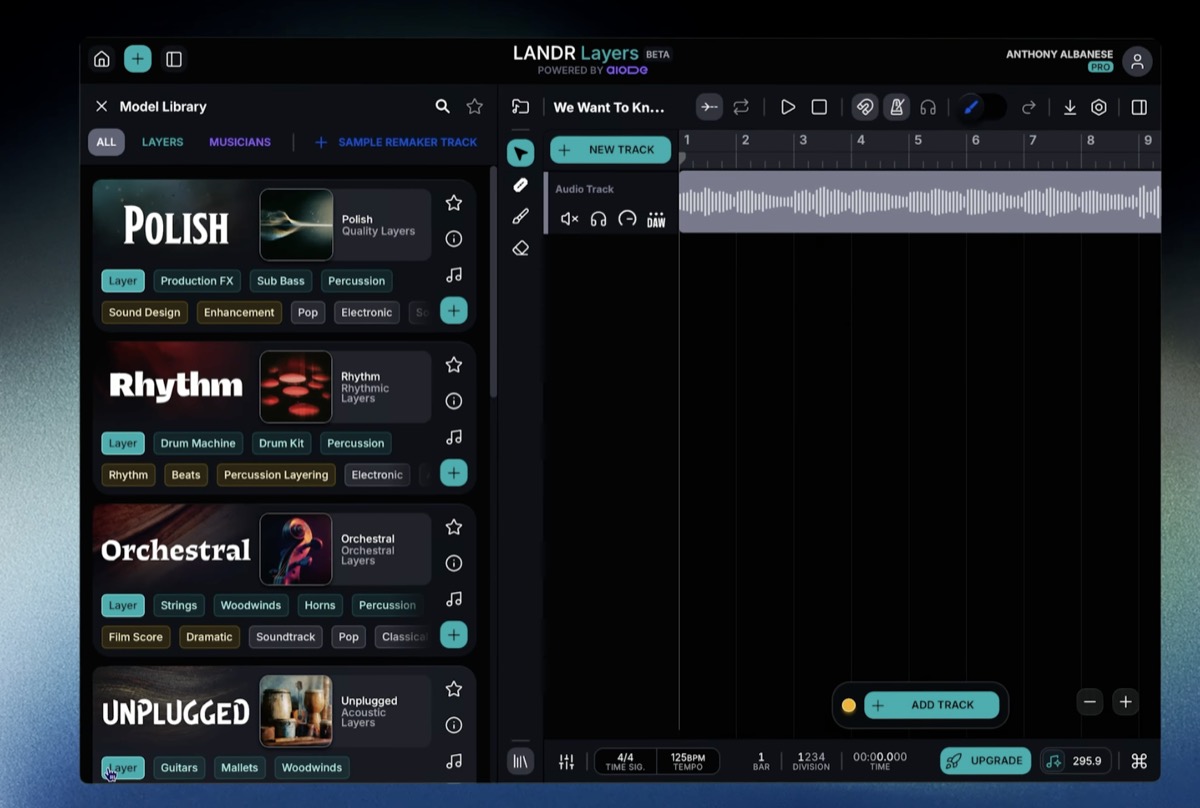Screen dimensions: 1200x808
Task: Toggle the metronome
Action: [x=897, y=107]
